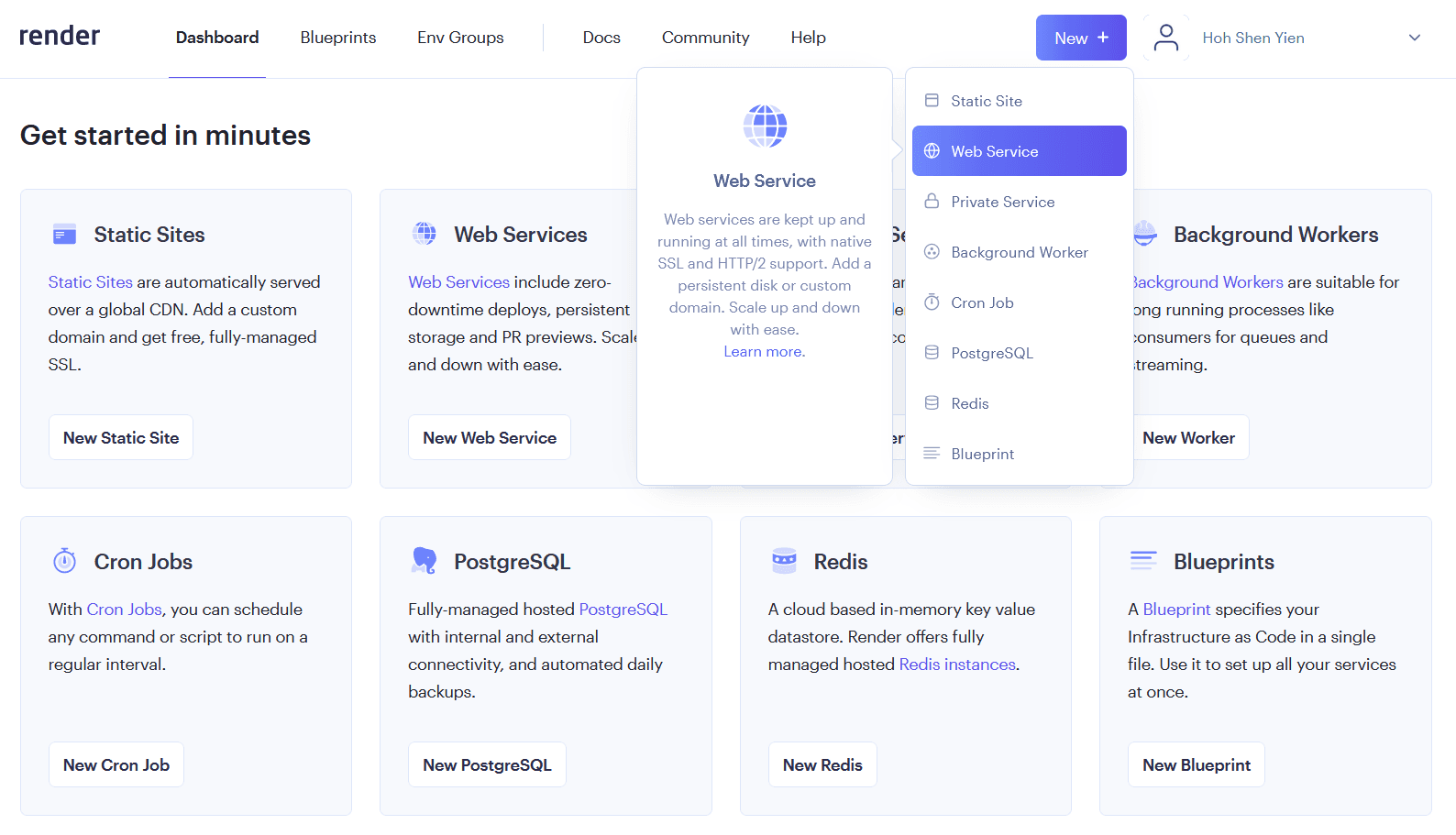Open the Redis instances link

coord(957,665)
